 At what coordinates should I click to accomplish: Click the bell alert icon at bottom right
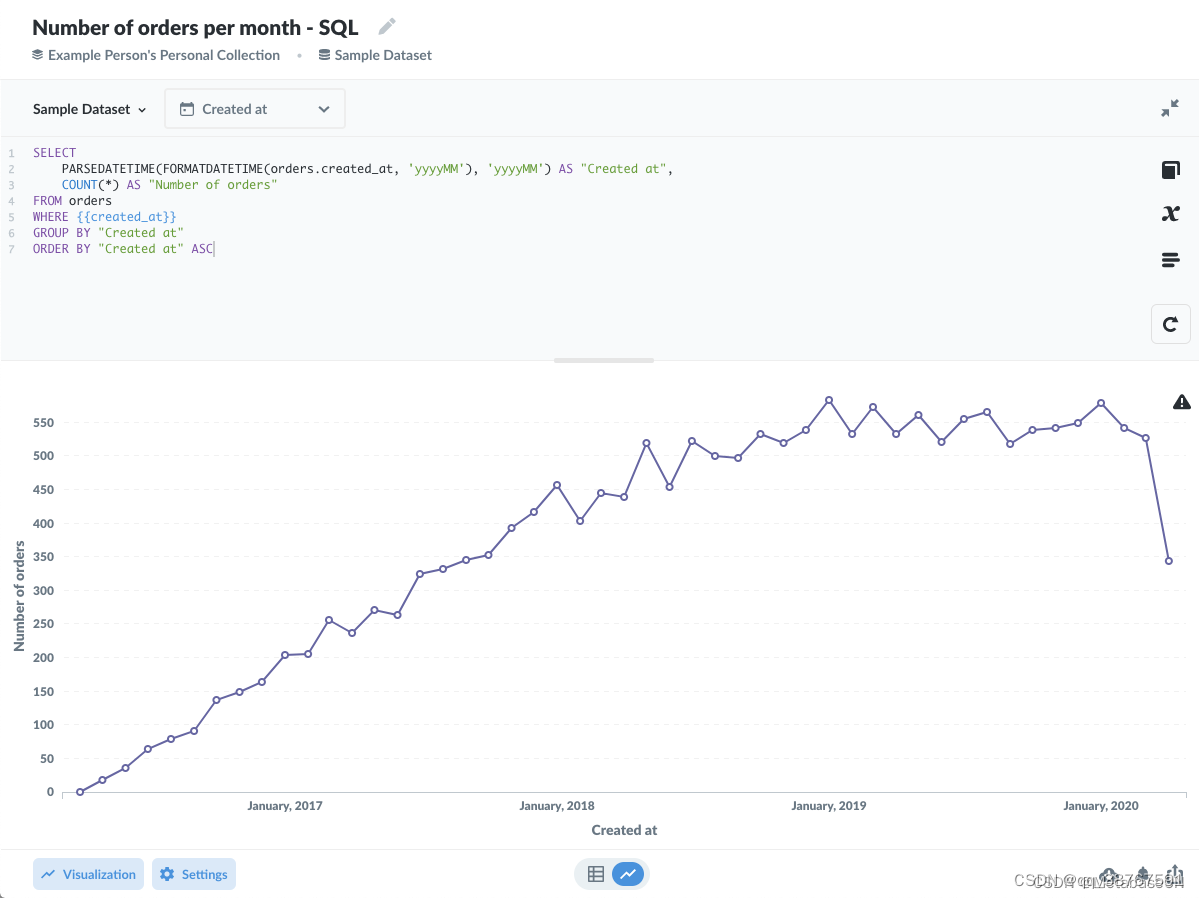pos(1142,874)
